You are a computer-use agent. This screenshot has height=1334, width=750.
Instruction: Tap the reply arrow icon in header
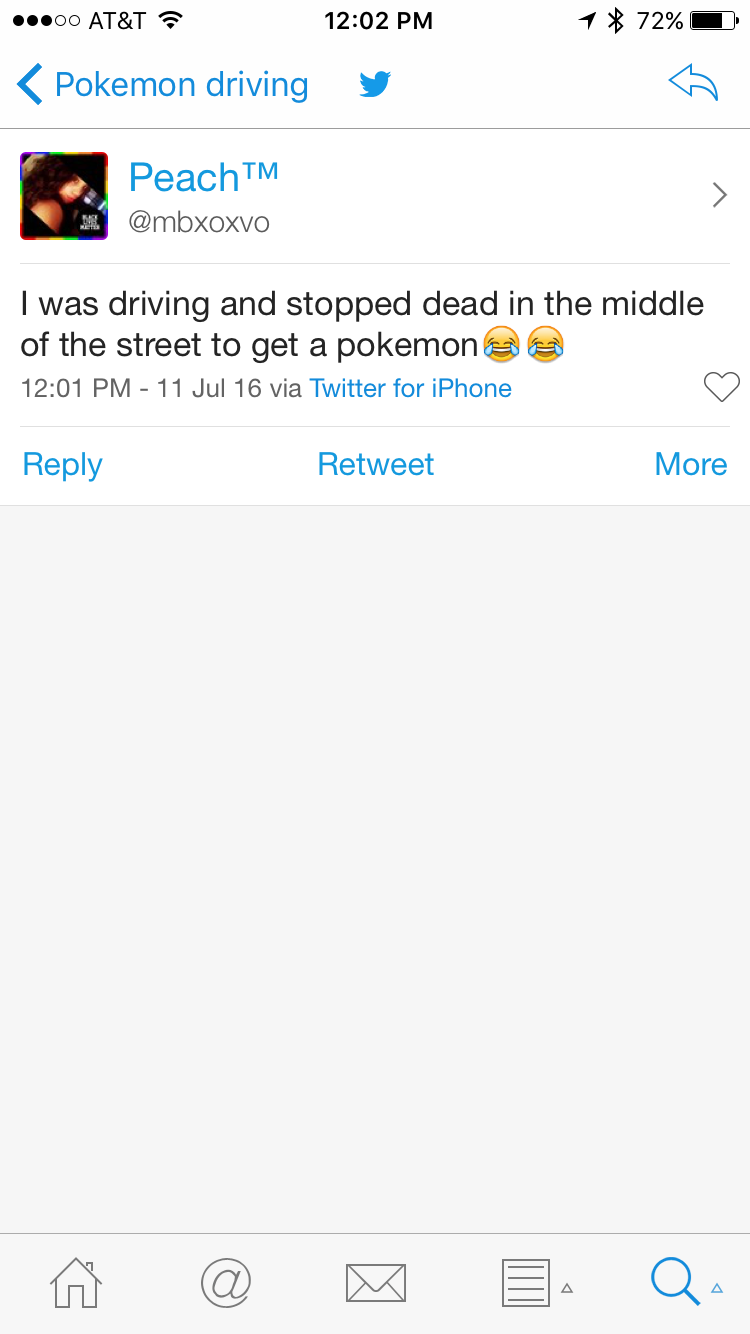[693, 85]
